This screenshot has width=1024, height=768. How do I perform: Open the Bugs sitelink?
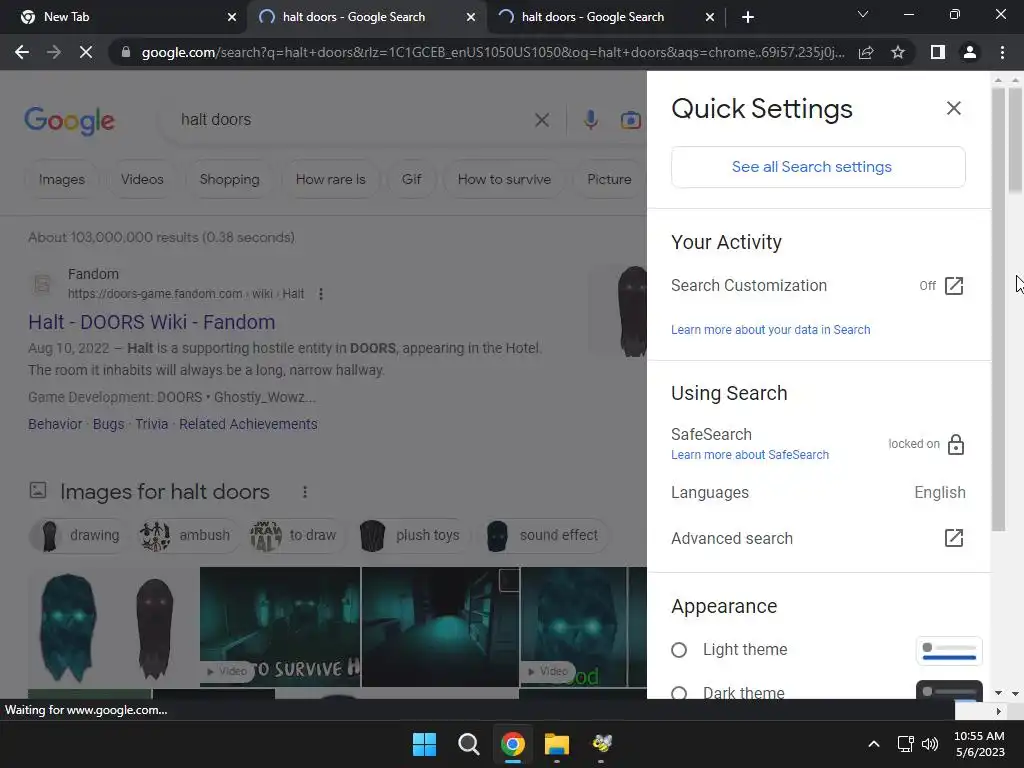coord(108,424)
